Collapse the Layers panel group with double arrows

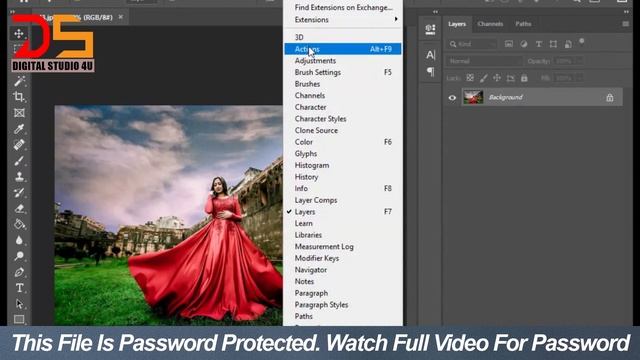[626, 12]
